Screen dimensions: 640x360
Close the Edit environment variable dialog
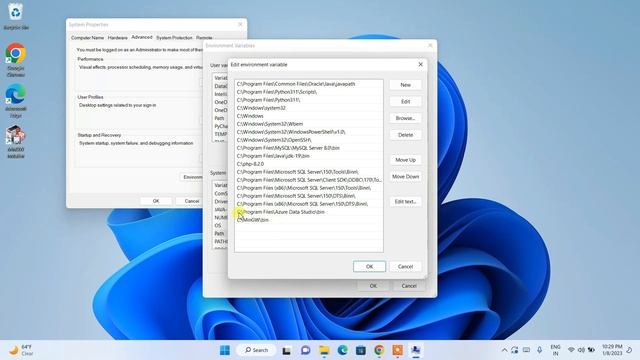420,64
